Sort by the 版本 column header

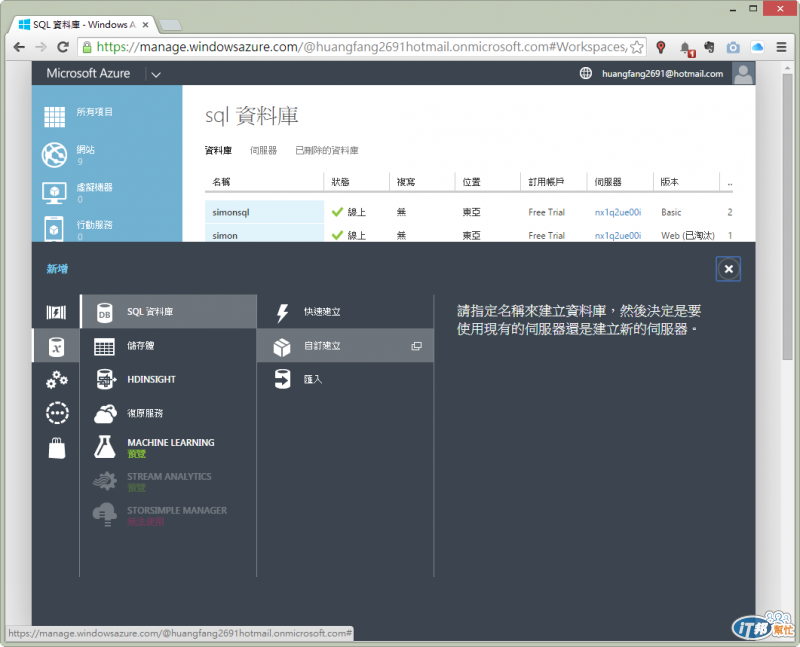tap(669, 182)
